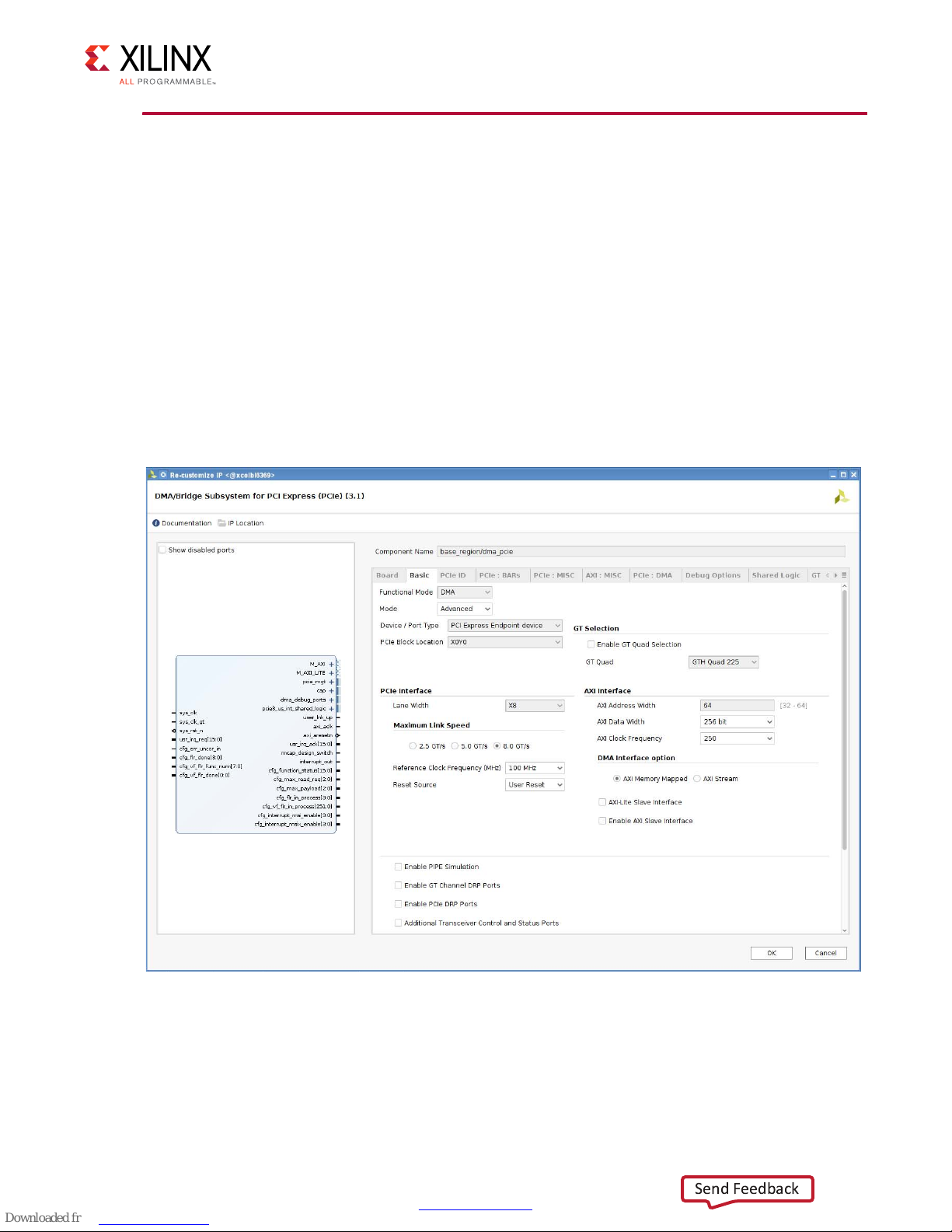The image size is (952, 1232).
Task: Open the Mode dropdown showing Advanced
Action: click(x=465, y=609)
